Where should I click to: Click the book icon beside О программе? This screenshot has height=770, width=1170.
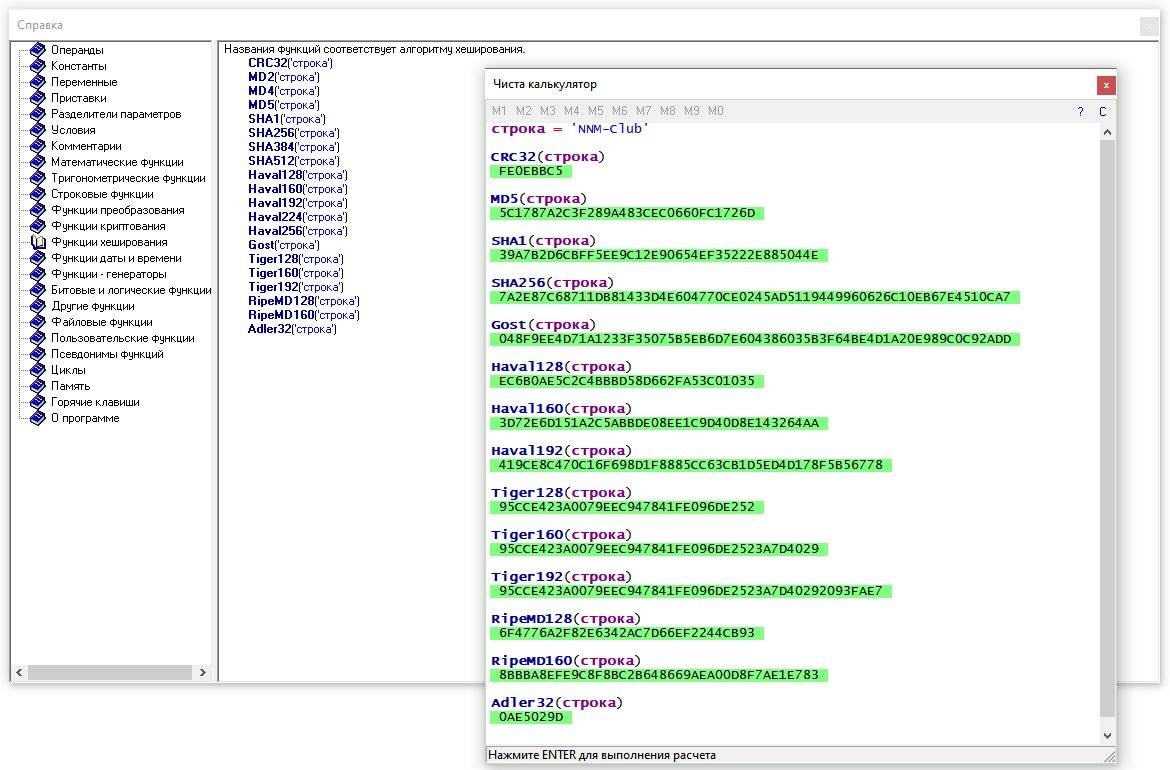(38, 418)
